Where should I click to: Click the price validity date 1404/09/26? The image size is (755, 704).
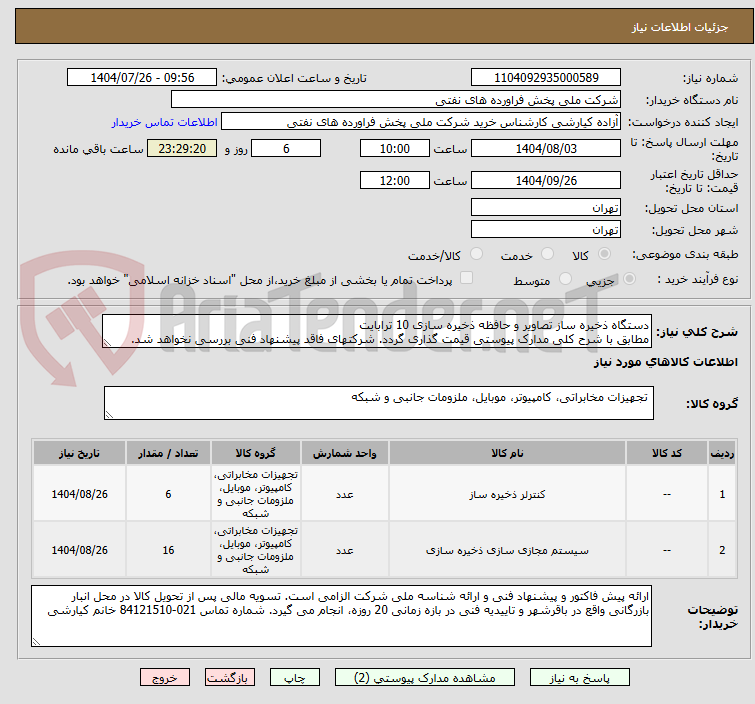[546, 180]
